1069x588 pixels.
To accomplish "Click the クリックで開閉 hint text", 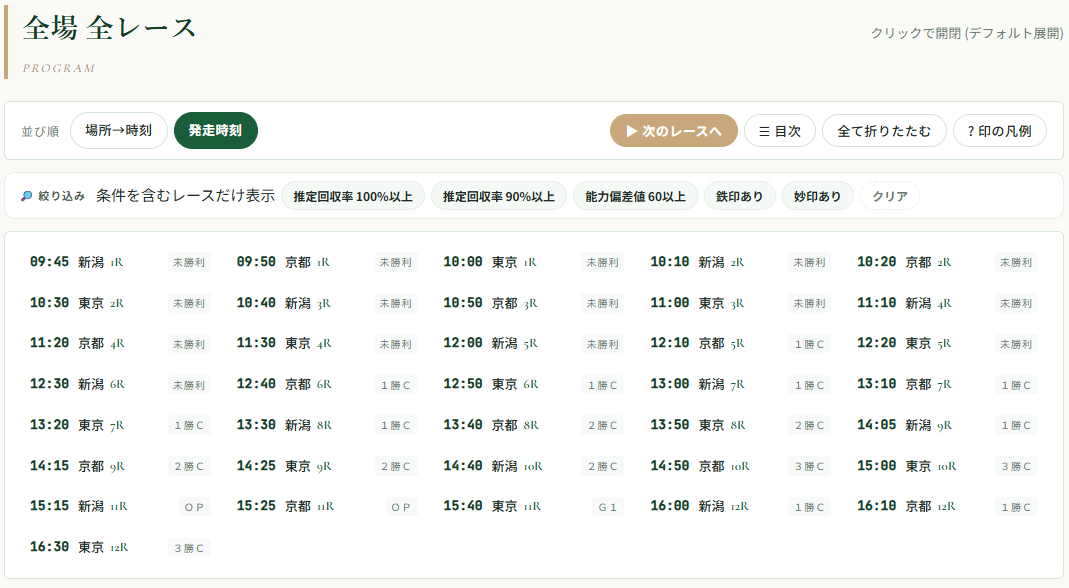I will (967, 33).
